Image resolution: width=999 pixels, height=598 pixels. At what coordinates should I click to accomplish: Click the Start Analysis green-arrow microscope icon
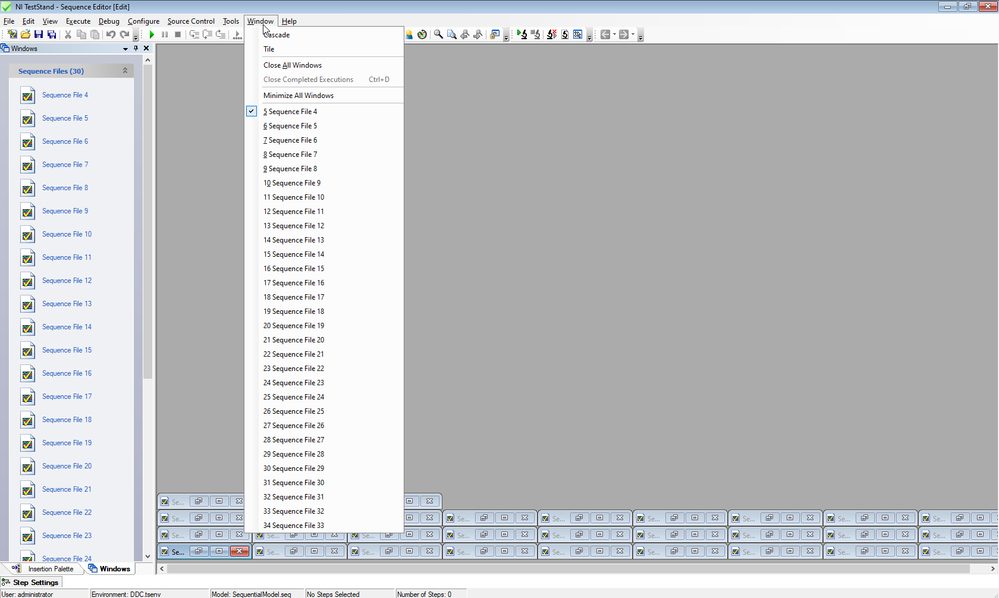(x=522, y=34)
